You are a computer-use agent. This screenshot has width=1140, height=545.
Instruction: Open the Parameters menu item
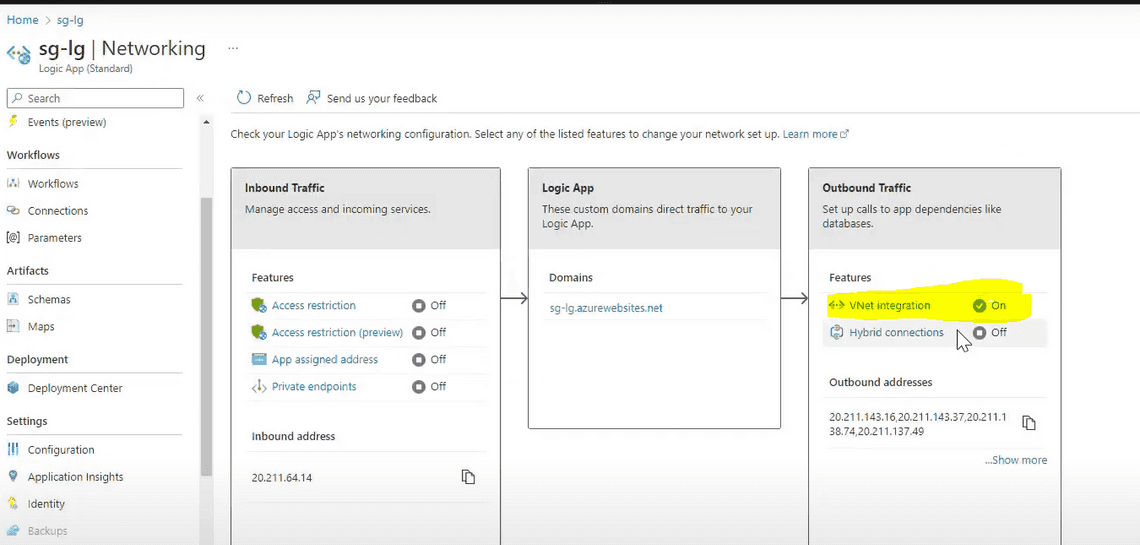55,238
